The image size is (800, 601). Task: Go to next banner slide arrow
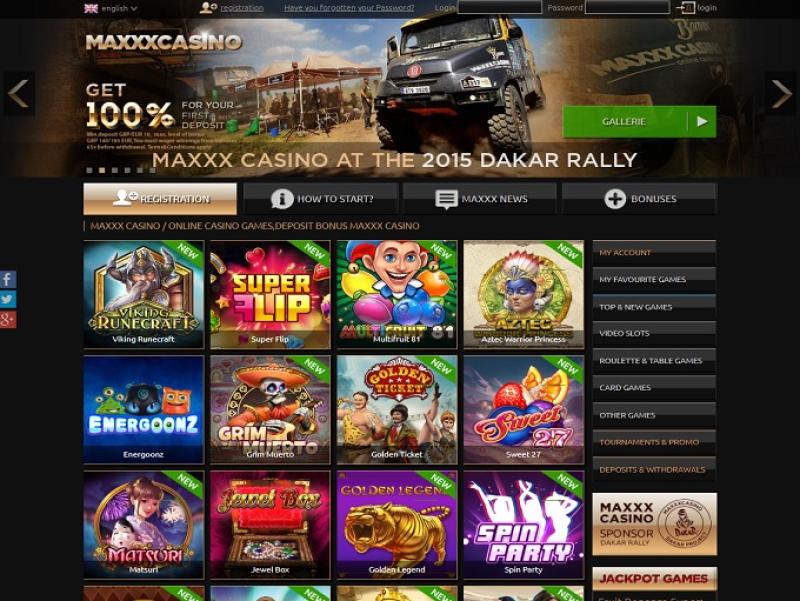tap(781, 93)
